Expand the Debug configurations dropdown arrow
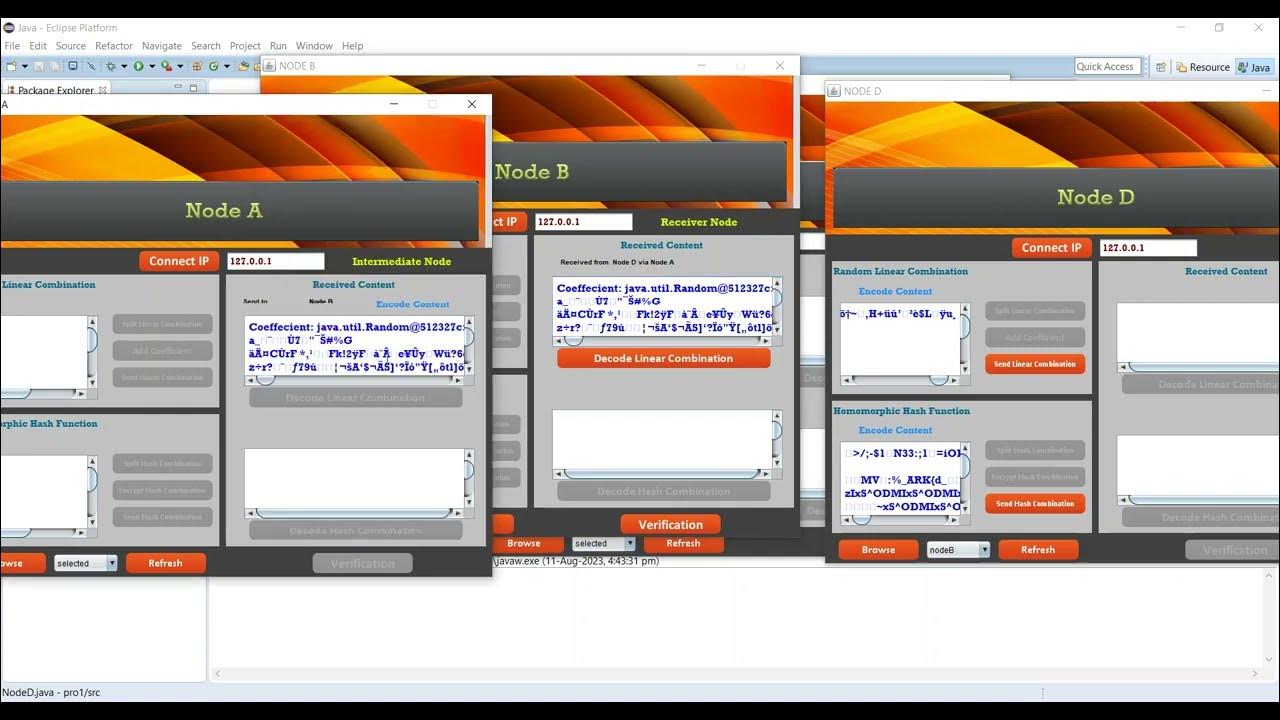Image resolution: width=1280 pixels, height=720 pixels. [124, 66]
